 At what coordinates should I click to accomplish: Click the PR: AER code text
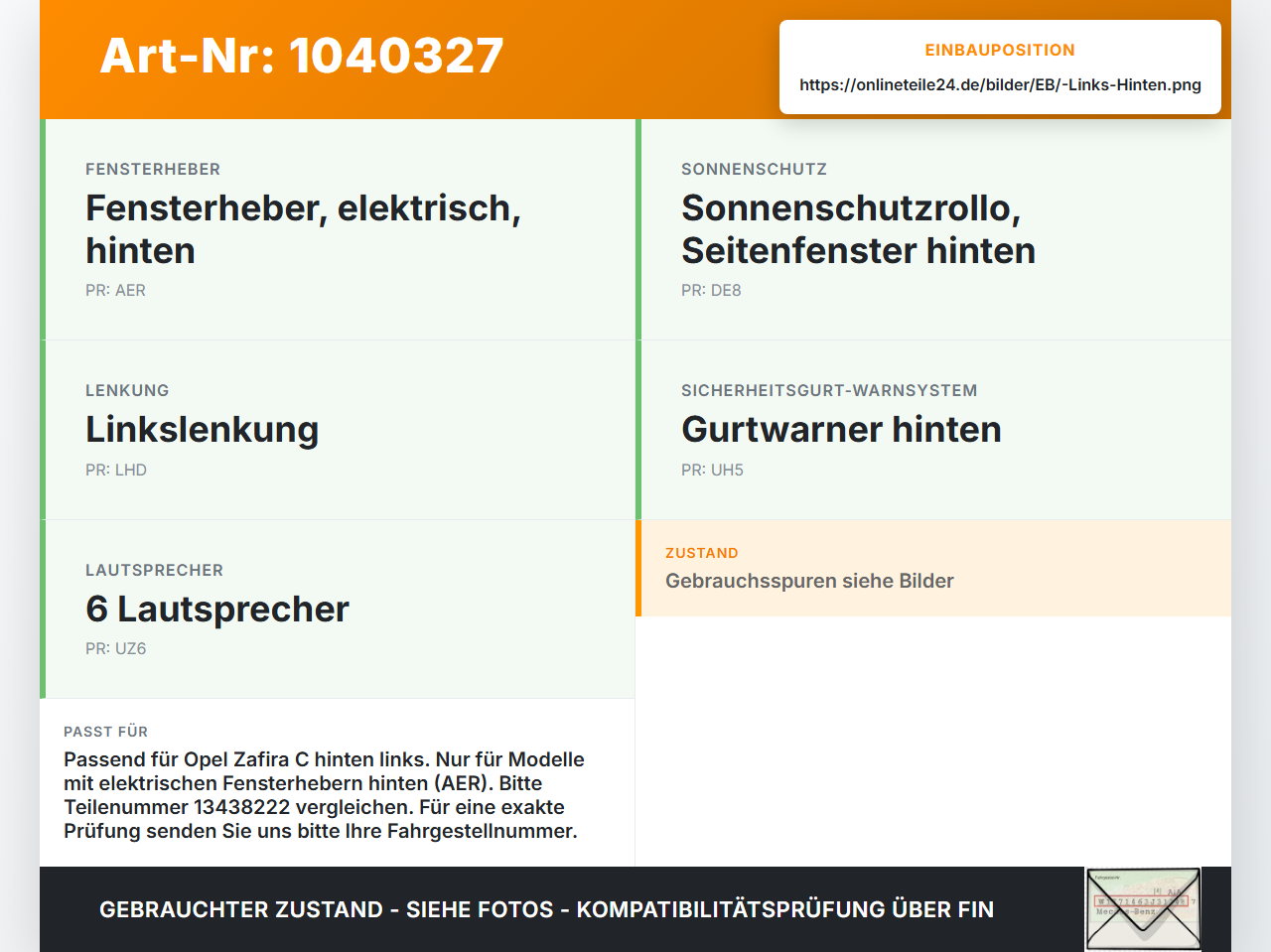[115, 290]
